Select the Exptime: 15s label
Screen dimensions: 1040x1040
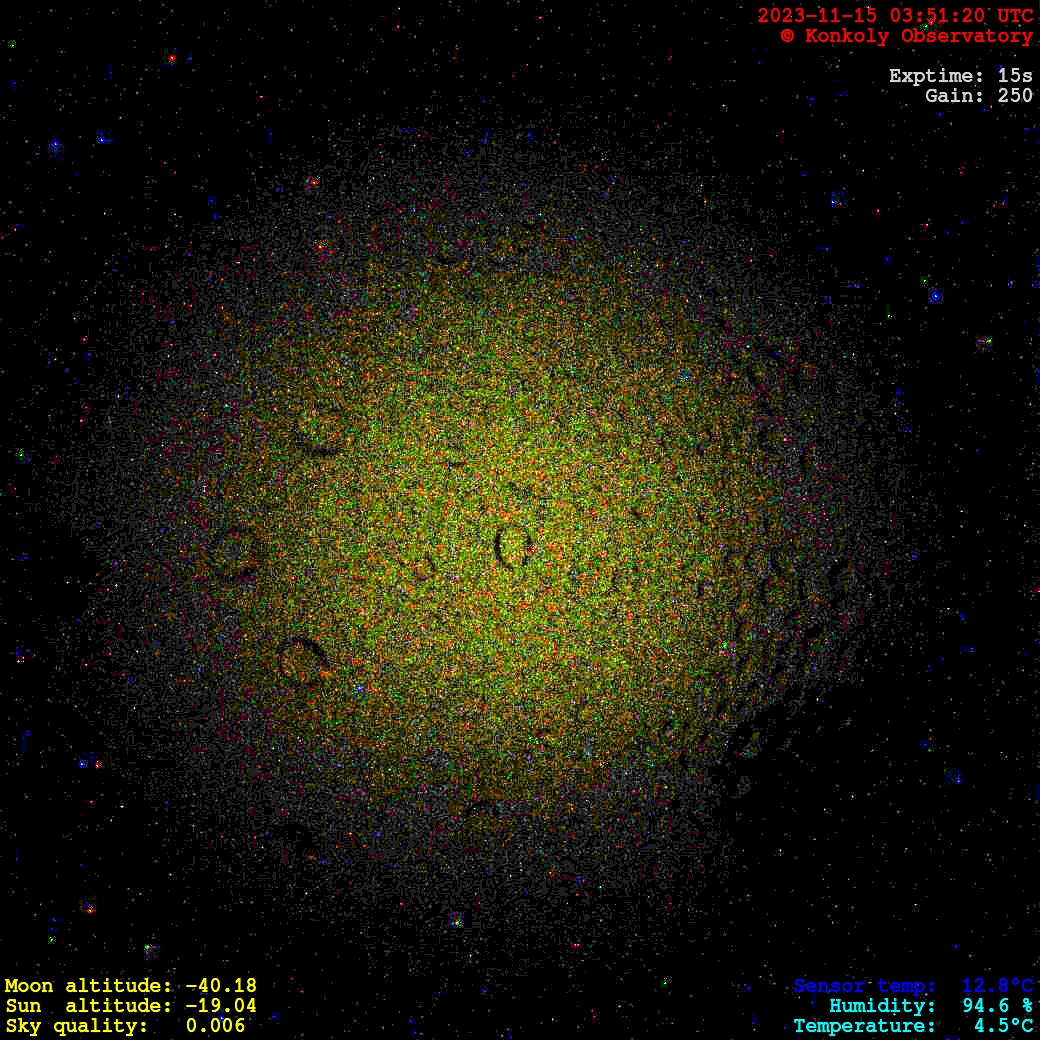tap(960, 76)
